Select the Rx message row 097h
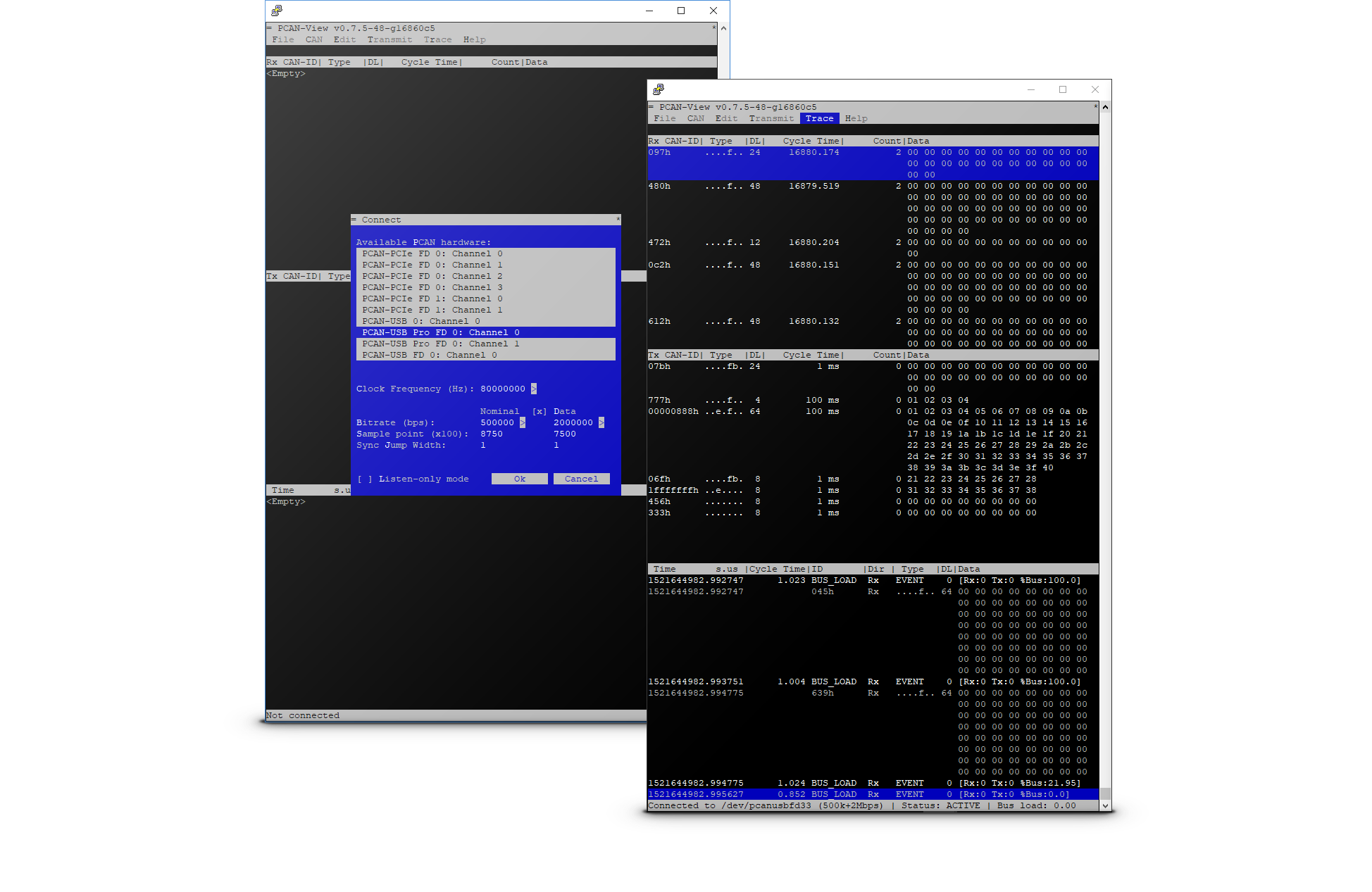Image resolution: width=1372 pixels, height=892 pixels. 873,163
